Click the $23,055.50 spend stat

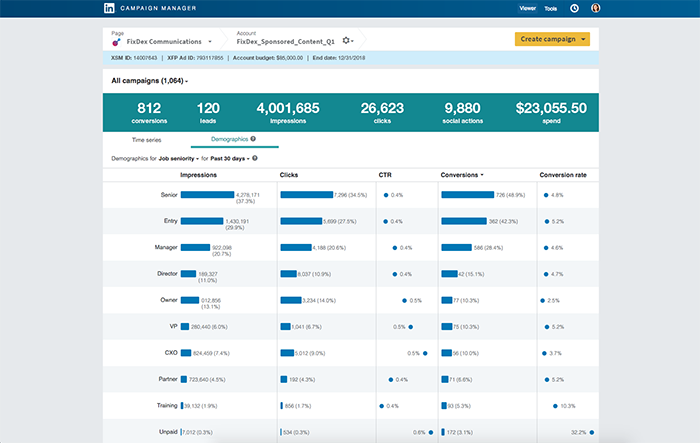(551, 113)
